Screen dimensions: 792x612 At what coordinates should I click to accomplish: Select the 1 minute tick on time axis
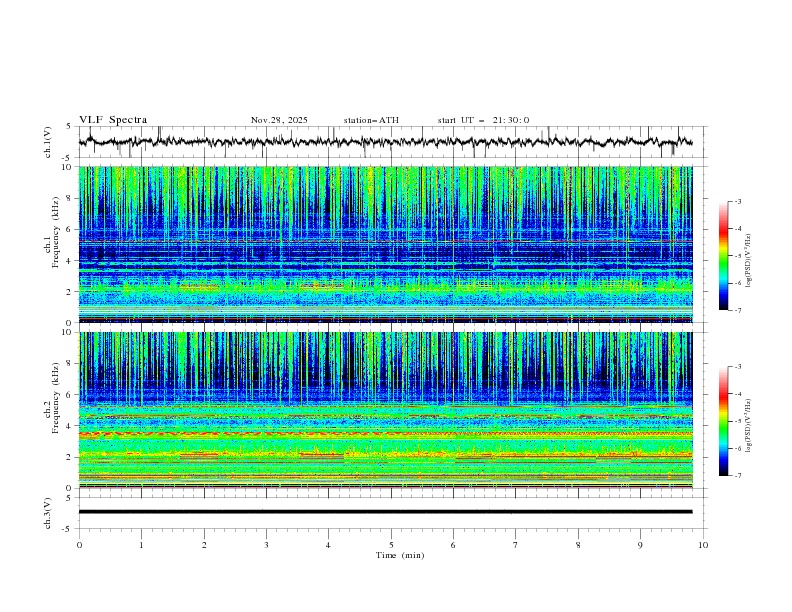pos(141,544)
